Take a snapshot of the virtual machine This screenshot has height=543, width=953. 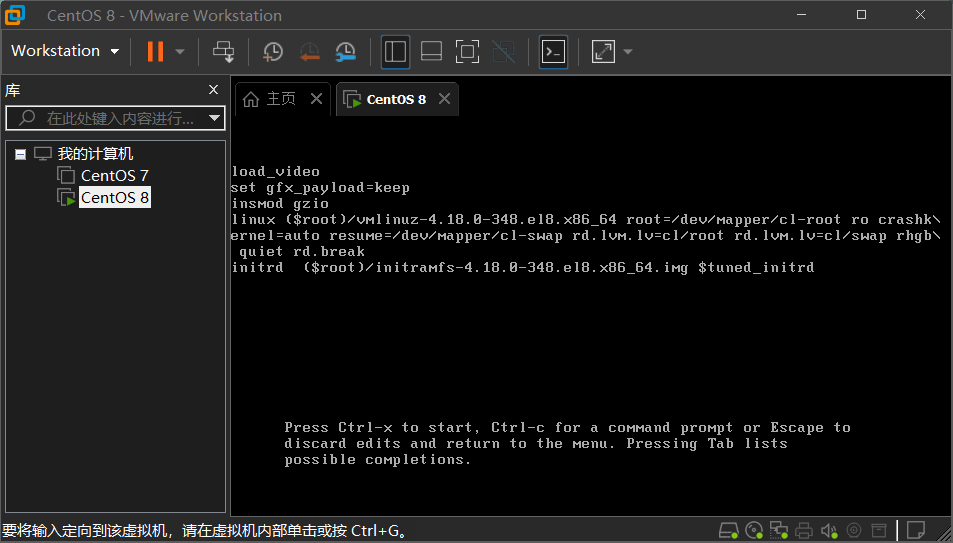272,52
